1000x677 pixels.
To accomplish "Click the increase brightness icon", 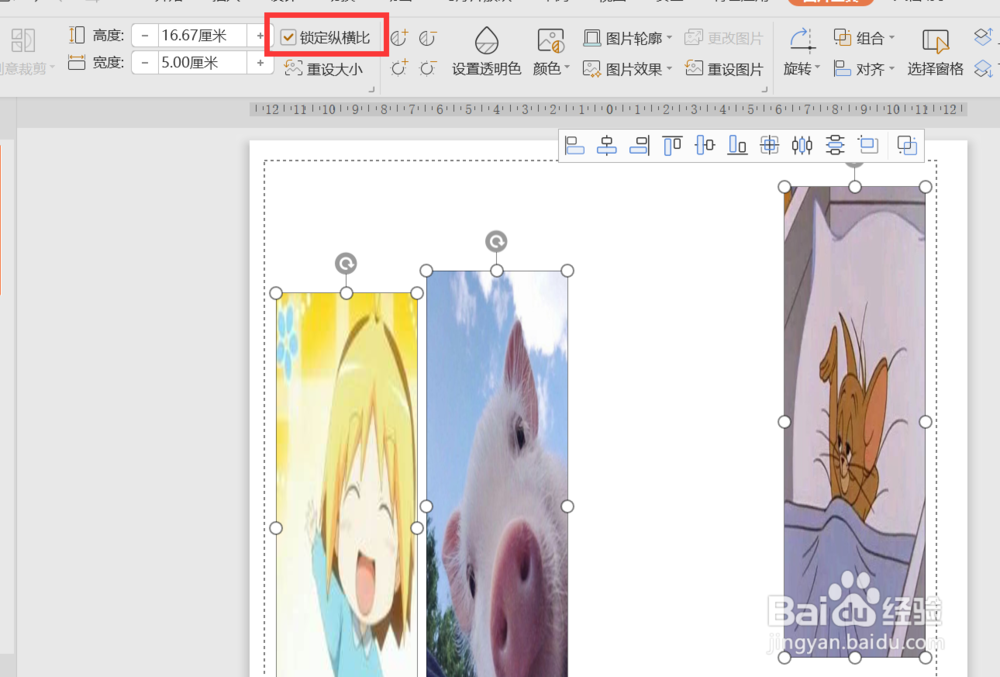I will point(399,67).
